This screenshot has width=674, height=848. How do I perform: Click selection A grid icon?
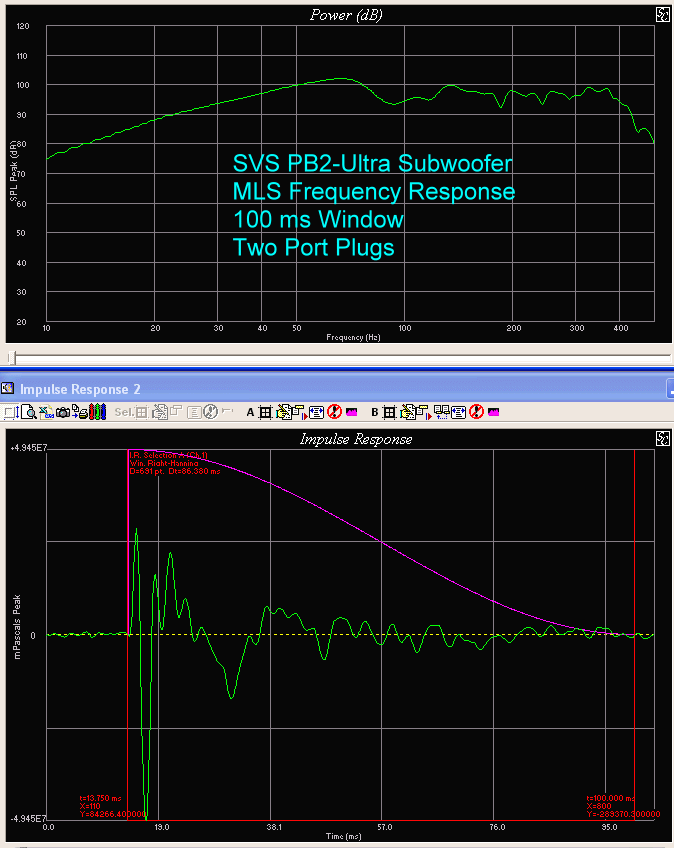(x=266, y=413)
